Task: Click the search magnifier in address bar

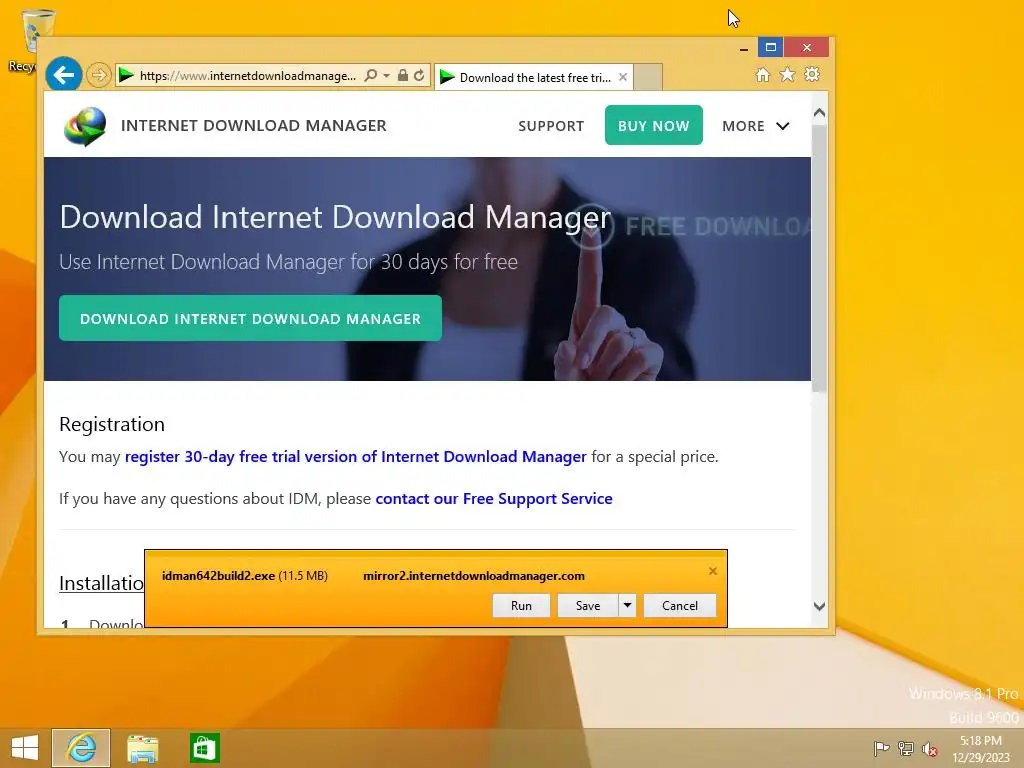Action: [370, 76]
